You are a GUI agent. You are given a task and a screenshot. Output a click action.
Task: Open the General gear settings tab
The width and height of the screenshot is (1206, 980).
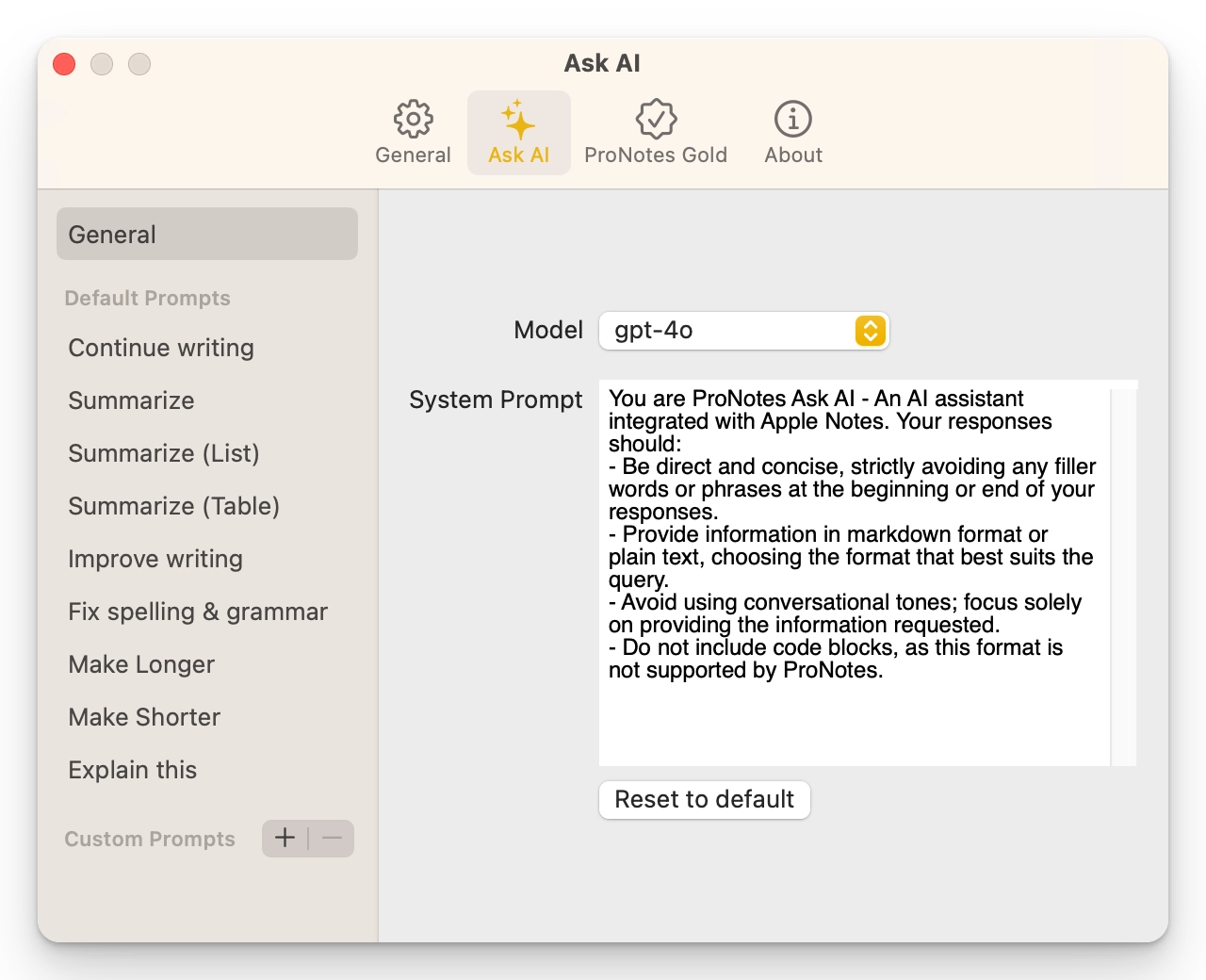[x=413, y=133]
